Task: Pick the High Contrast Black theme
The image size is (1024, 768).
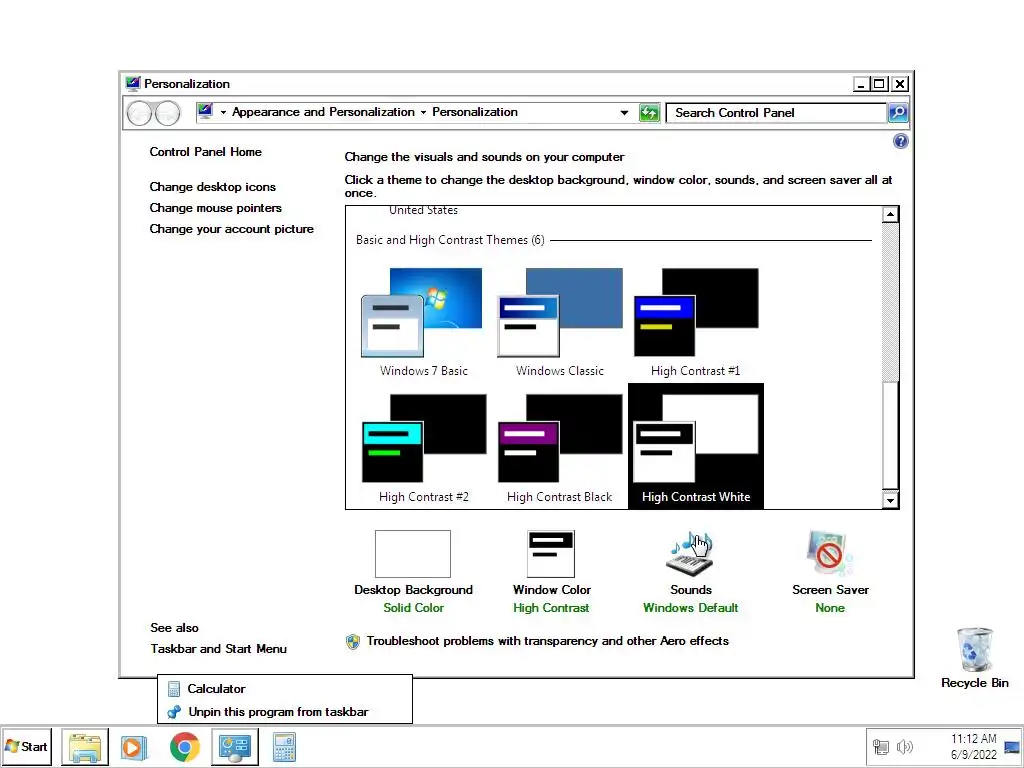Action: click(x=560, y=448)
